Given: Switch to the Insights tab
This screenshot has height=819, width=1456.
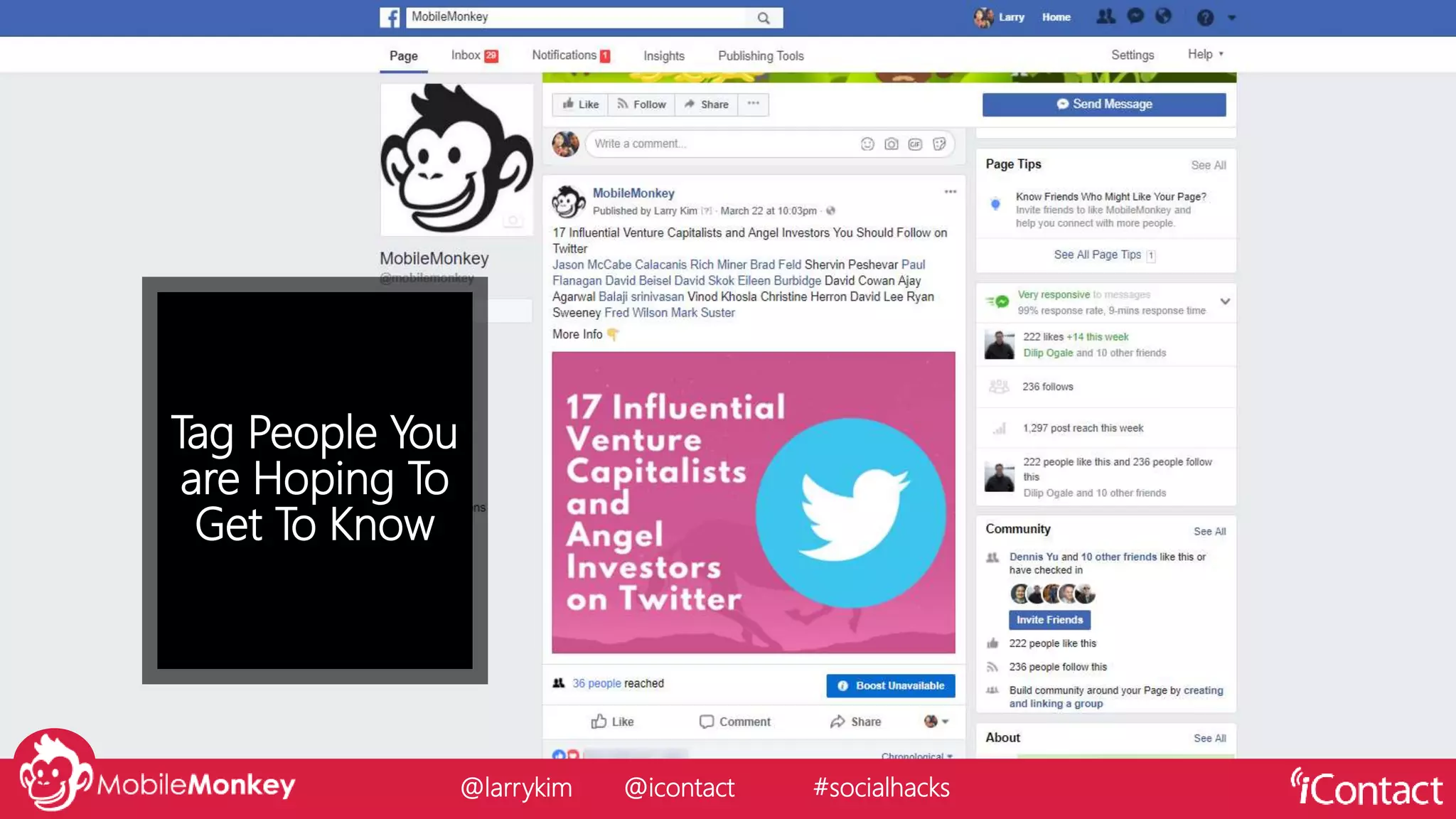Looking at the screenshot, I should tap(664, 55).
